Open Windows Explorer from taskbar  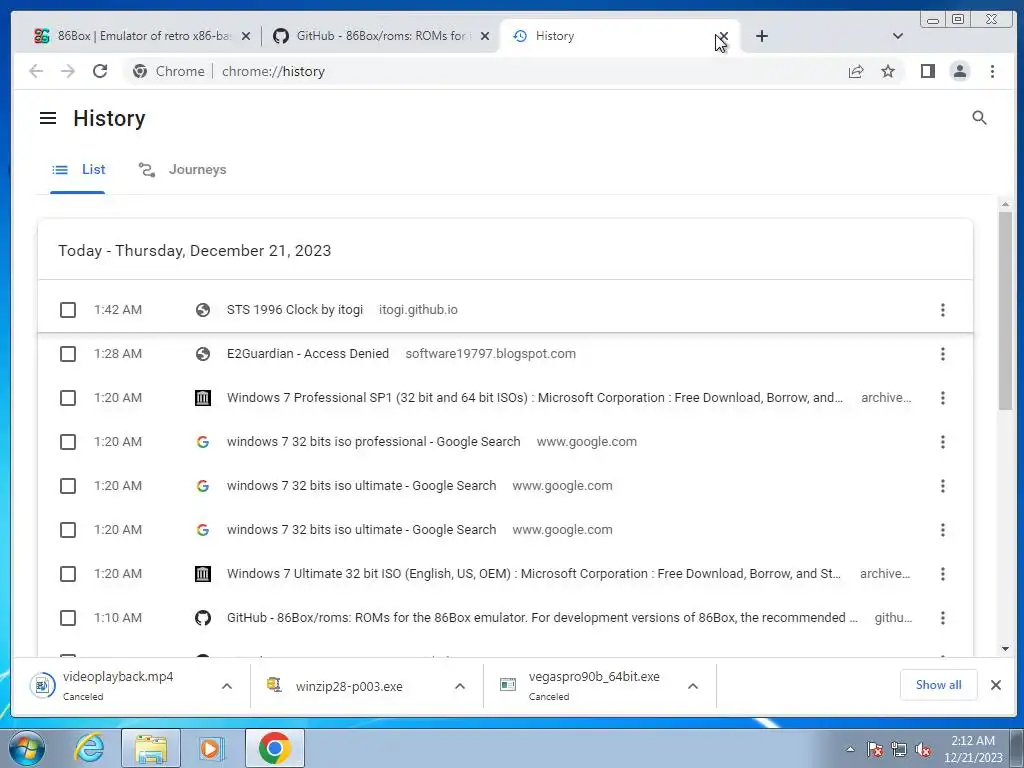(x=151, y=748)
